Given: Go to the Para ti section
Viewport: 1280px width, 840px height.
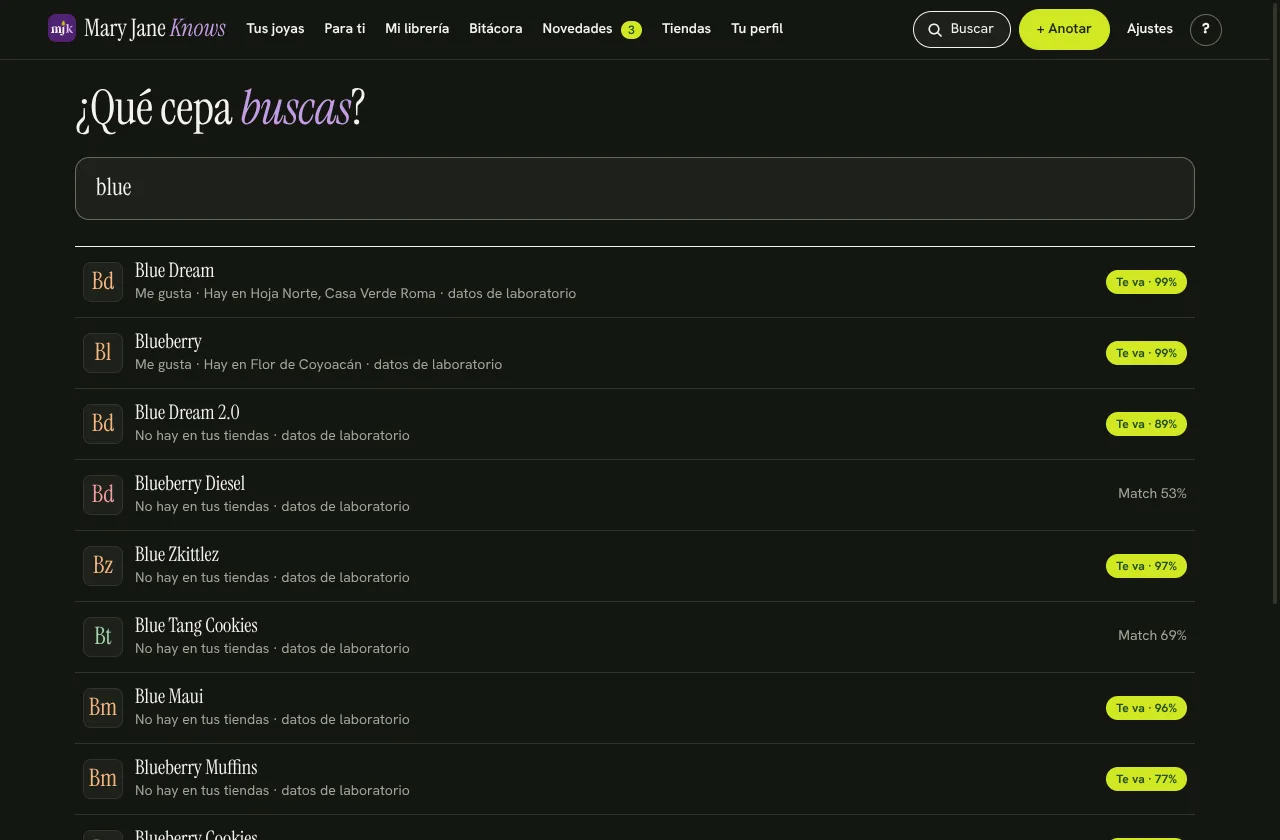Looking at the screenshot, I should coord(344,29).
